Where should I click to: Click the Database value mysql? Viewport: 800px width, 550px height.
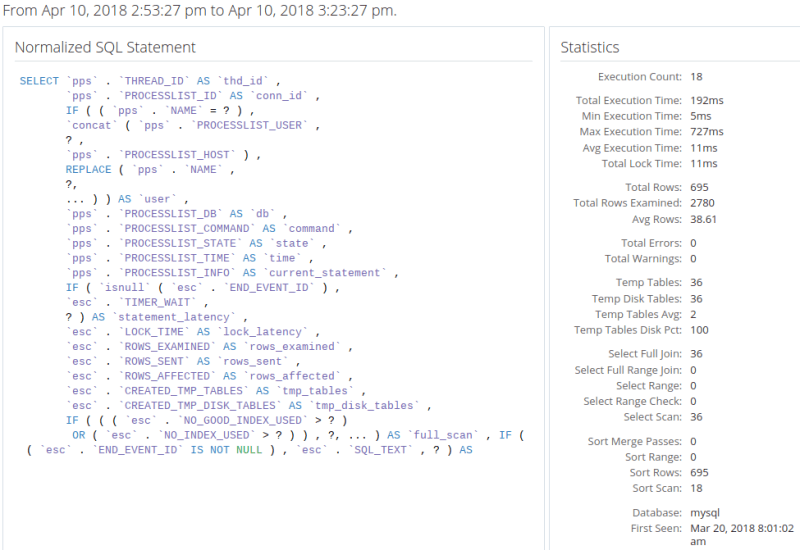point(706,512)
